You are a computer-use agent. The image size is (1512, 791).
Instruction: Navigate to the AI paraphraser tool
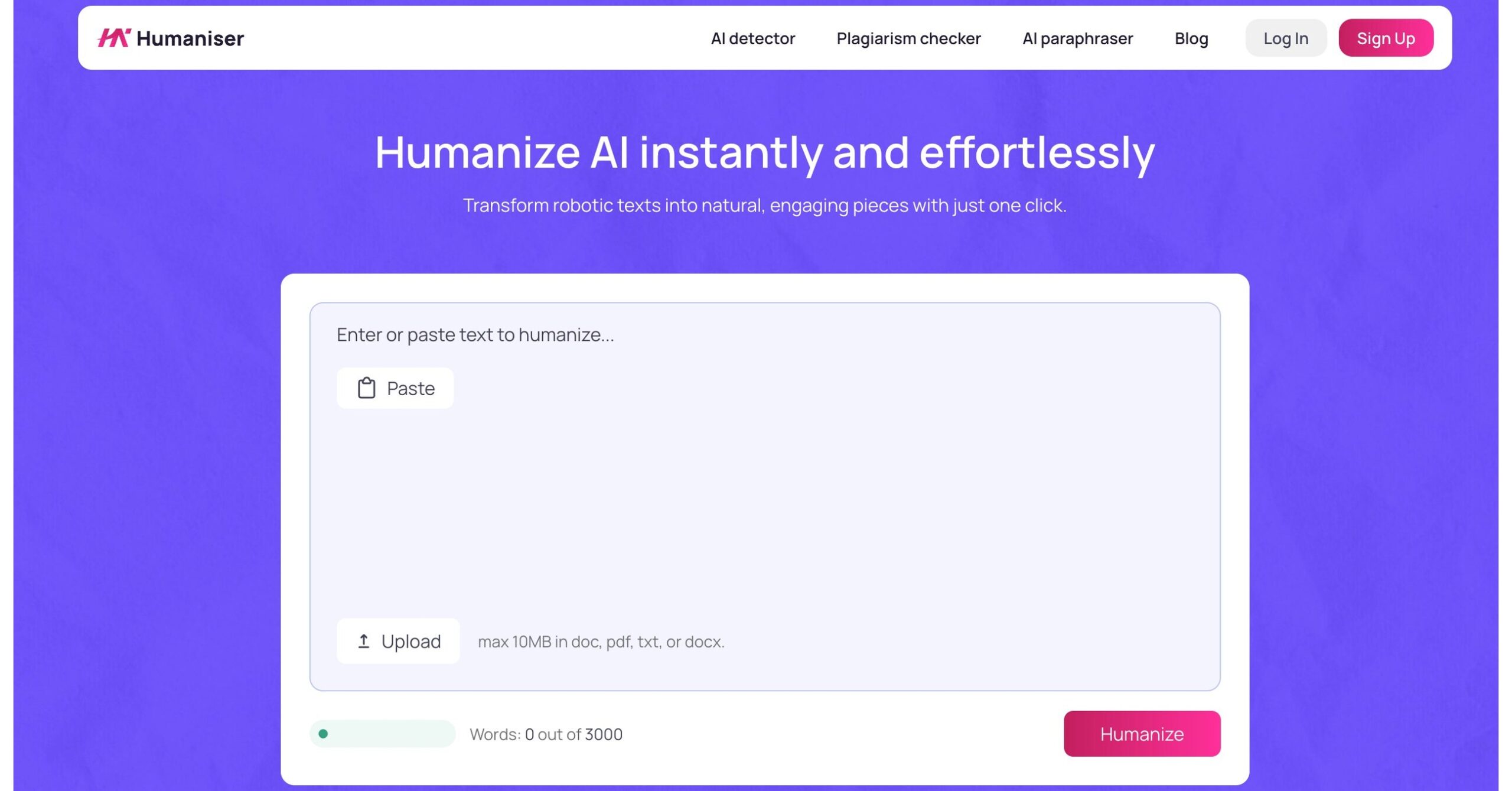[x=1077, y=38]
